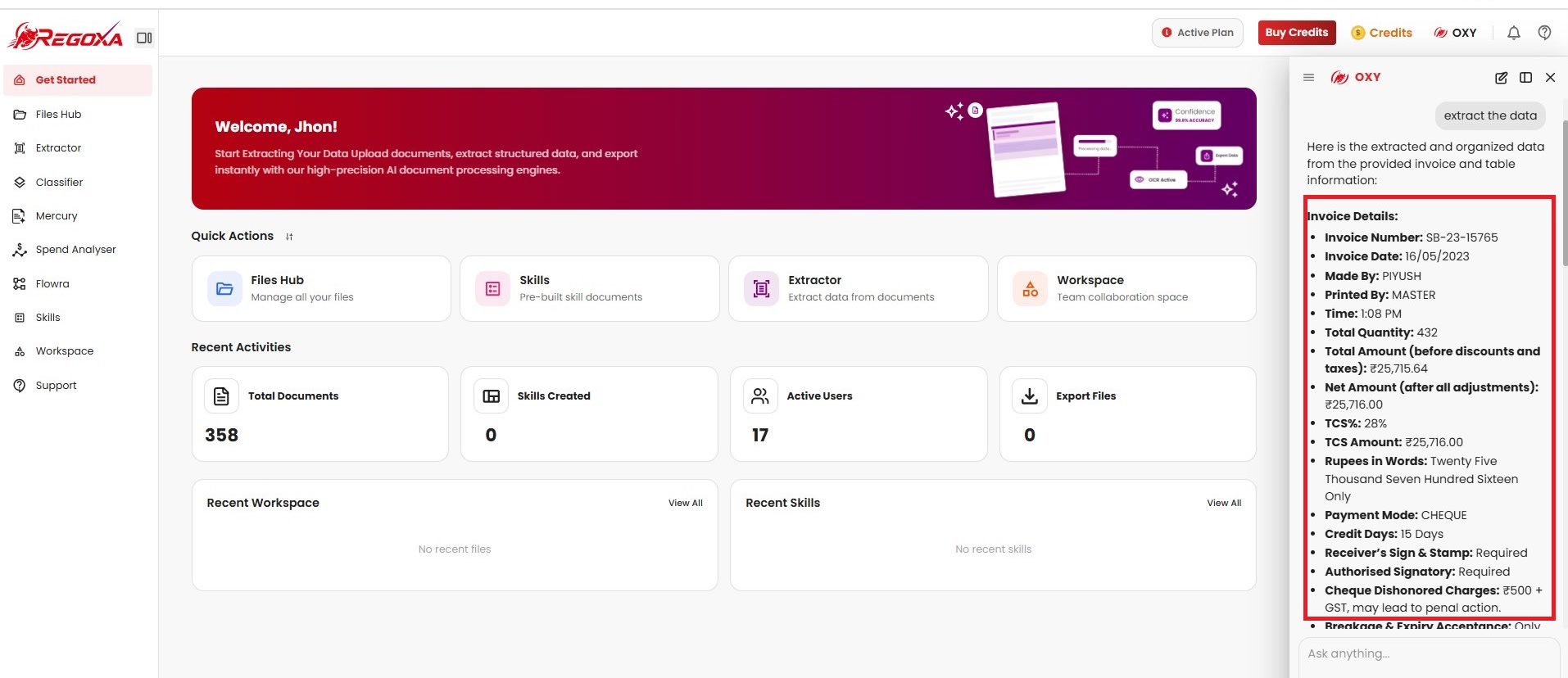The width and height of the screenshot is (1568, 678).
Task: Open the Skills sidebar menu item
Action: pos(78,318)
